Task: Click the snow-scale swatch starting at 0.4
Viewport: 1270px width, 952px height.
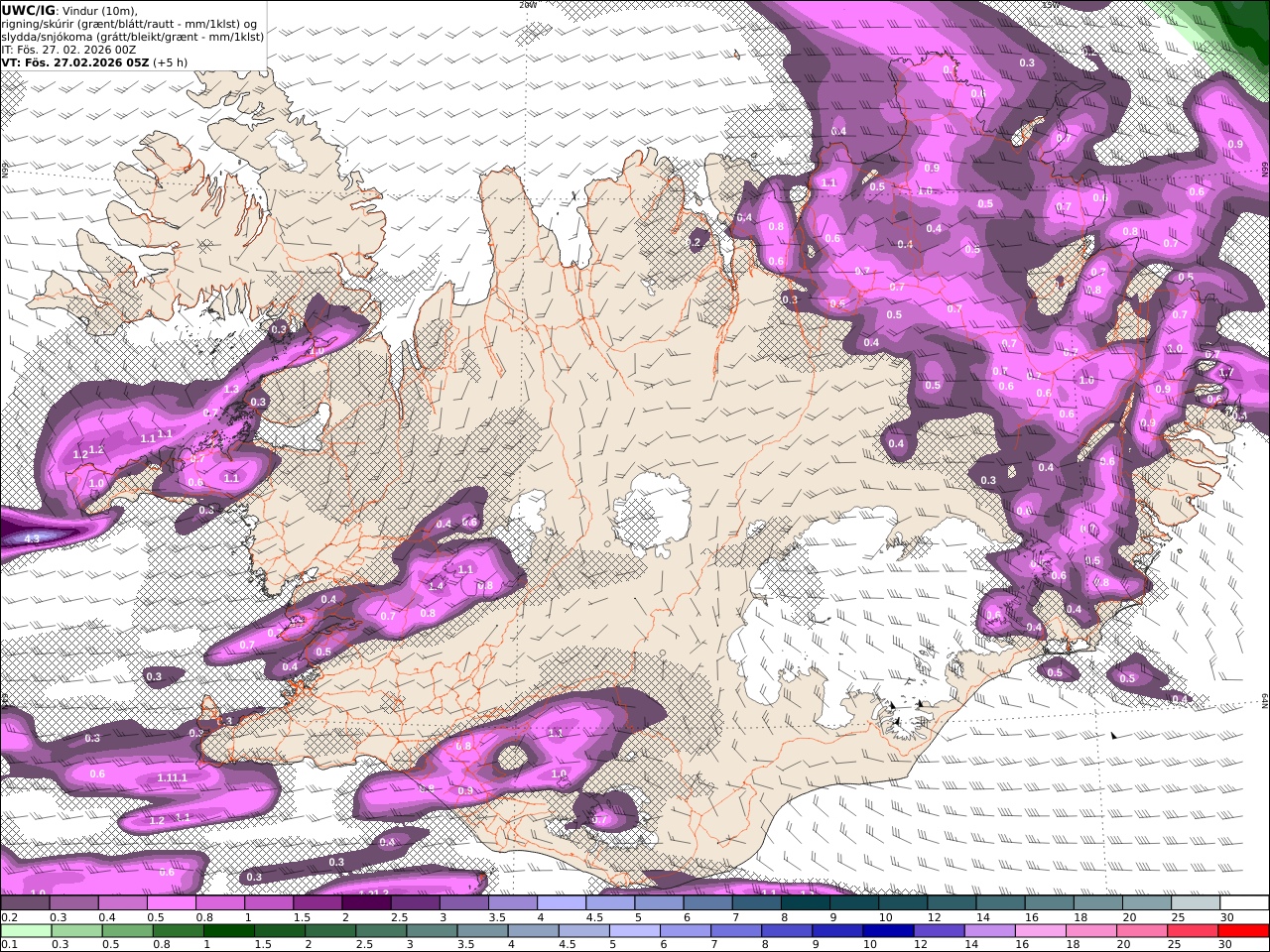Action: [122, 903]
